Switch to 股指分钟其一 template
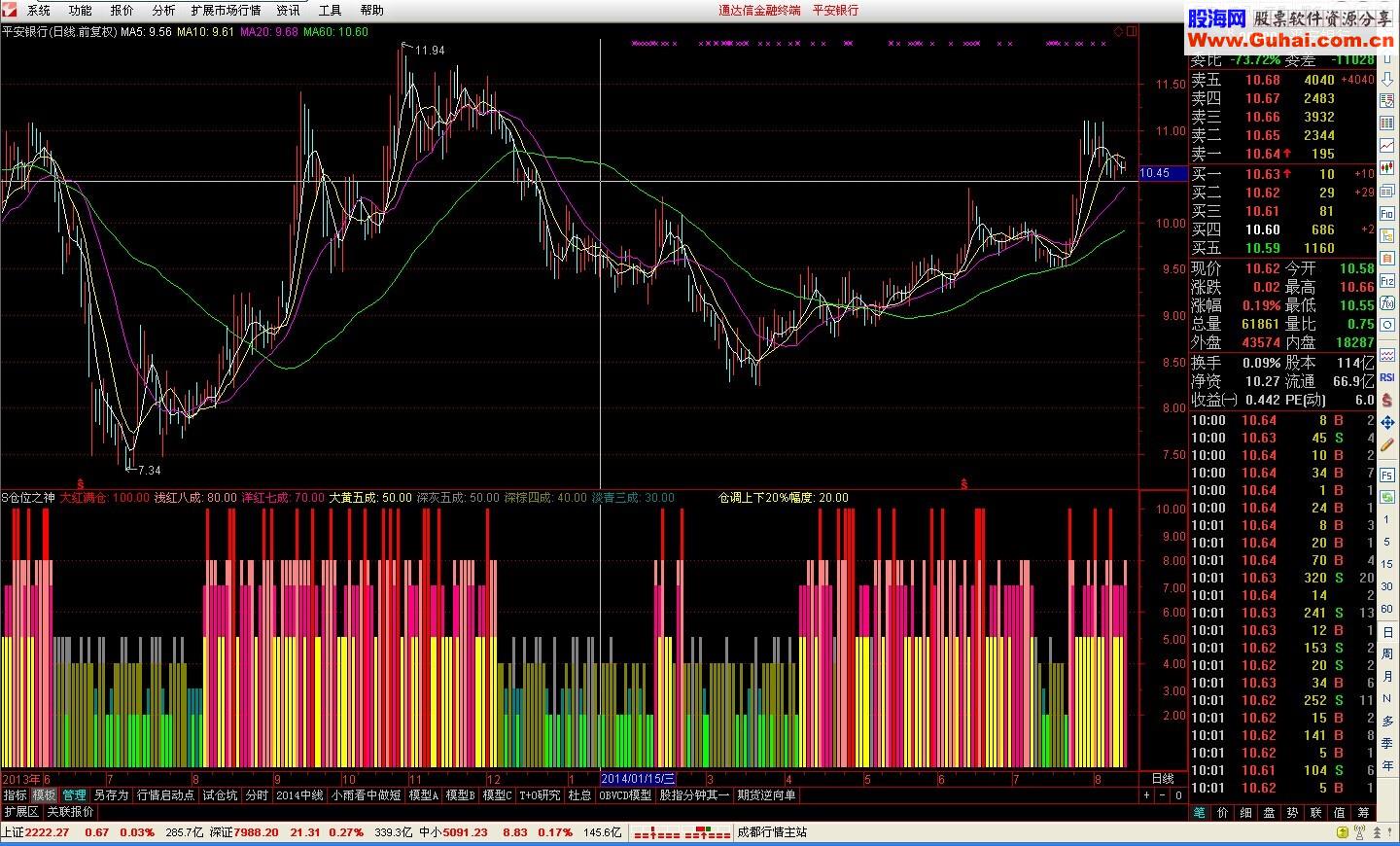Screen dimensions: 1400x846 tap(694, 795)
